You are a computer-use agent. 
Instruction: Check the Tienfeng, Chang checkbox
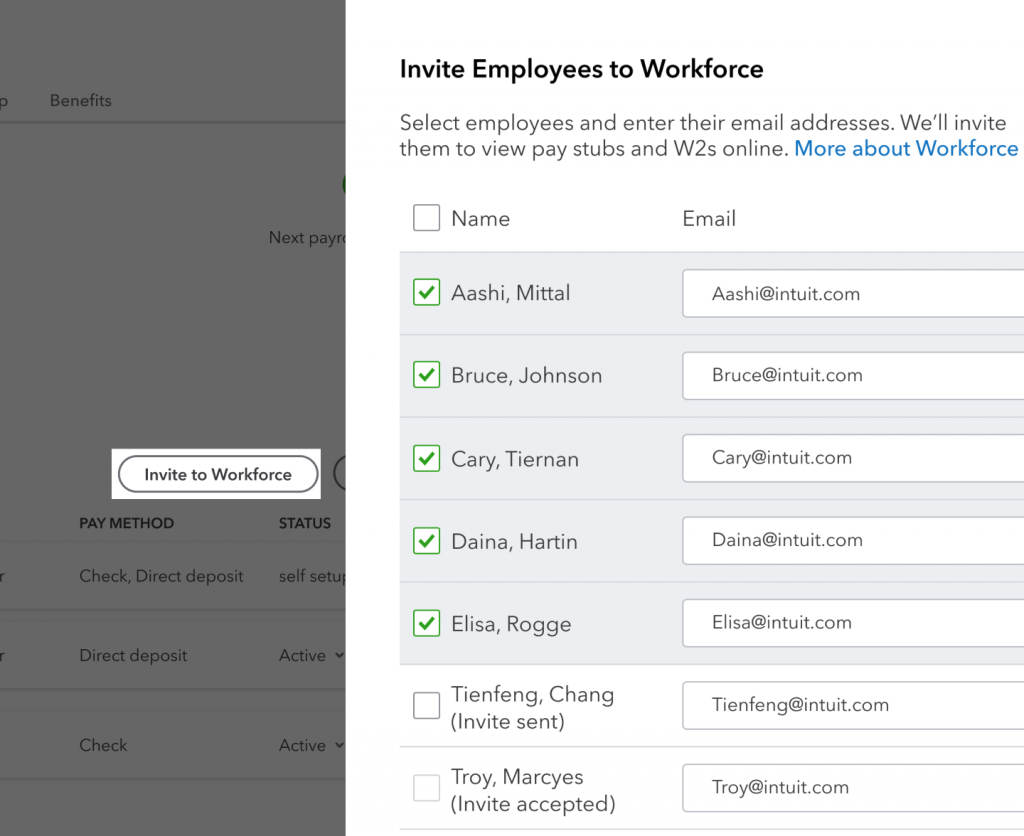click(426, 705)
